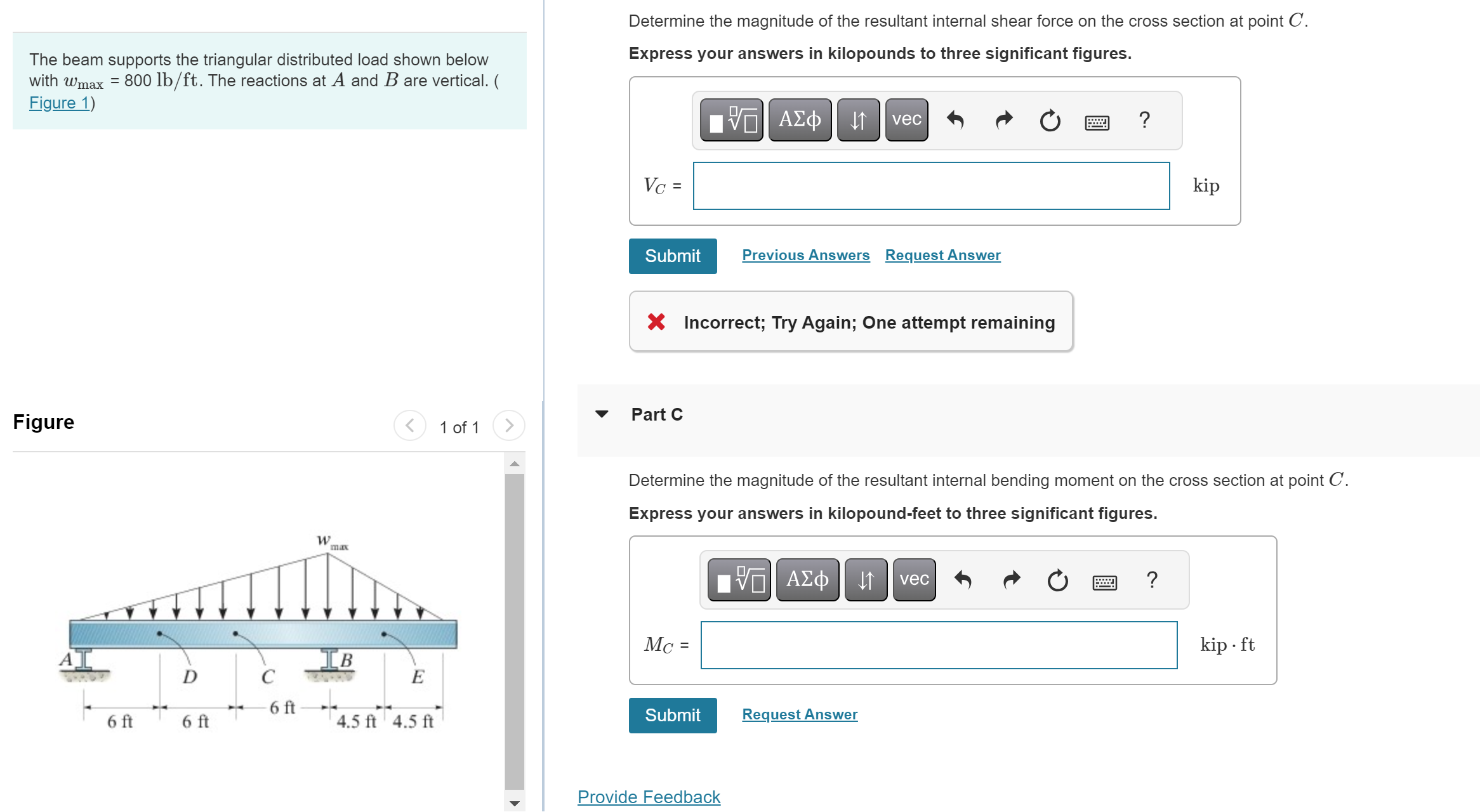Open the on-screen keyboard icon

tap(1096, 122)
